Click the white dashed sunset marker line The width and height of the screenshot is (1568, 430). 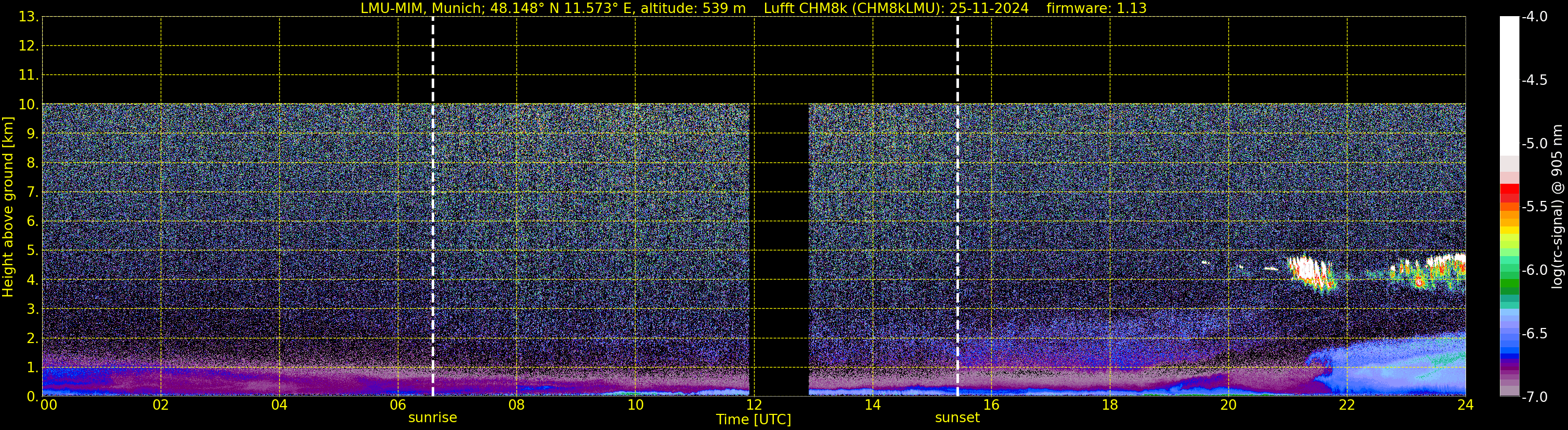[x=957, y=207]
